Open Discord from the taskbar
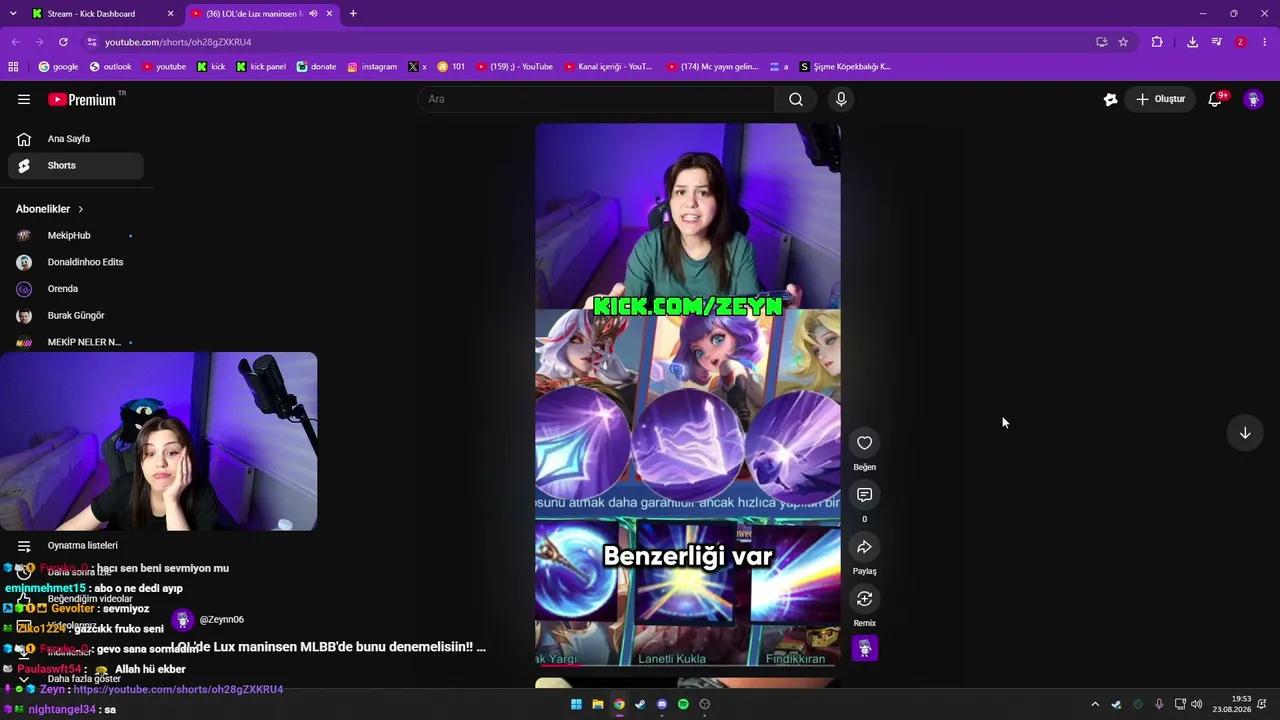The image size is (1280, 720). coord(662,704)
